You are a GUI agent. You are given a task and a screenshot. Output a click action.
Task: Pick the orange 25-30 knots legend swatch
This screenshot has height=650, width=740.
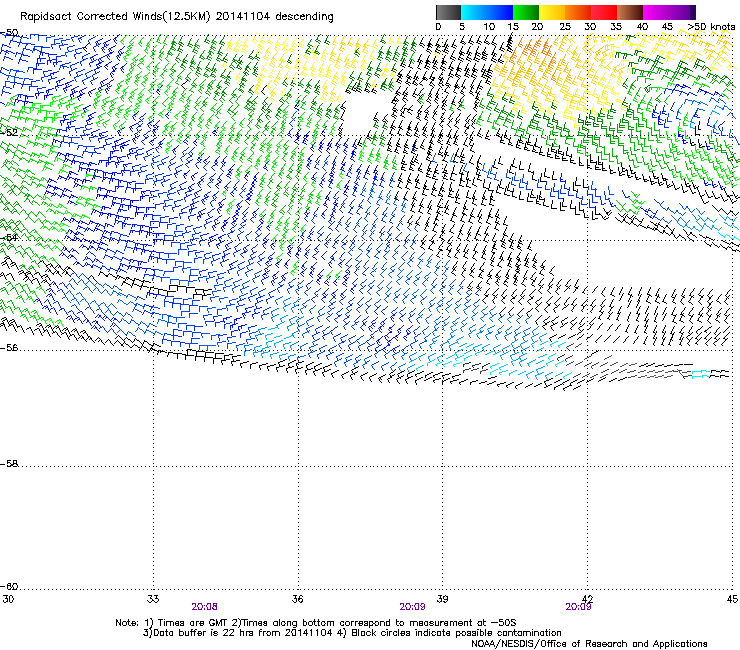click(578, 12)
